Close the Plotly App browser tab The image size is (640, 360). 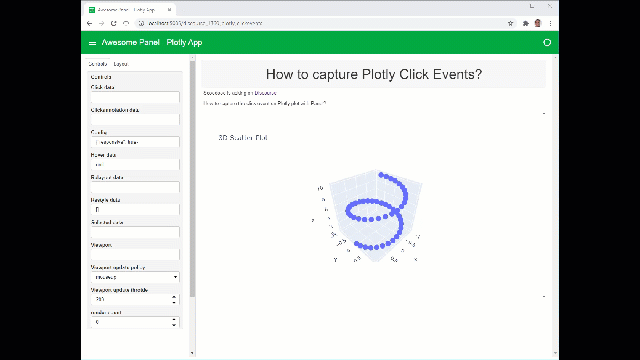tap(169, 9)
